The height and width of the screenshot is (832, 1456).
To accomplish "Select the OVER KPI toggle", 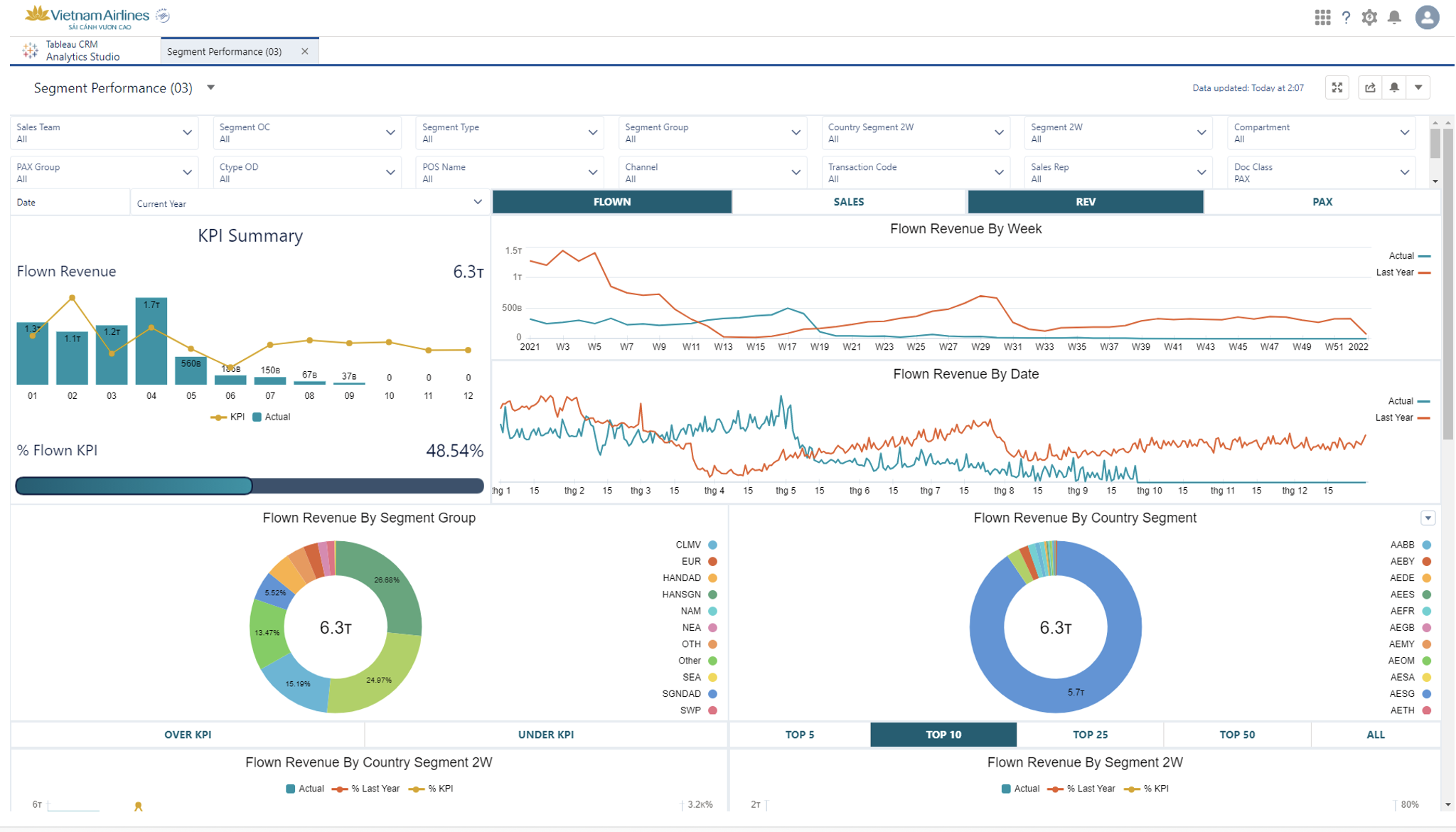I will tap(188, 735).
